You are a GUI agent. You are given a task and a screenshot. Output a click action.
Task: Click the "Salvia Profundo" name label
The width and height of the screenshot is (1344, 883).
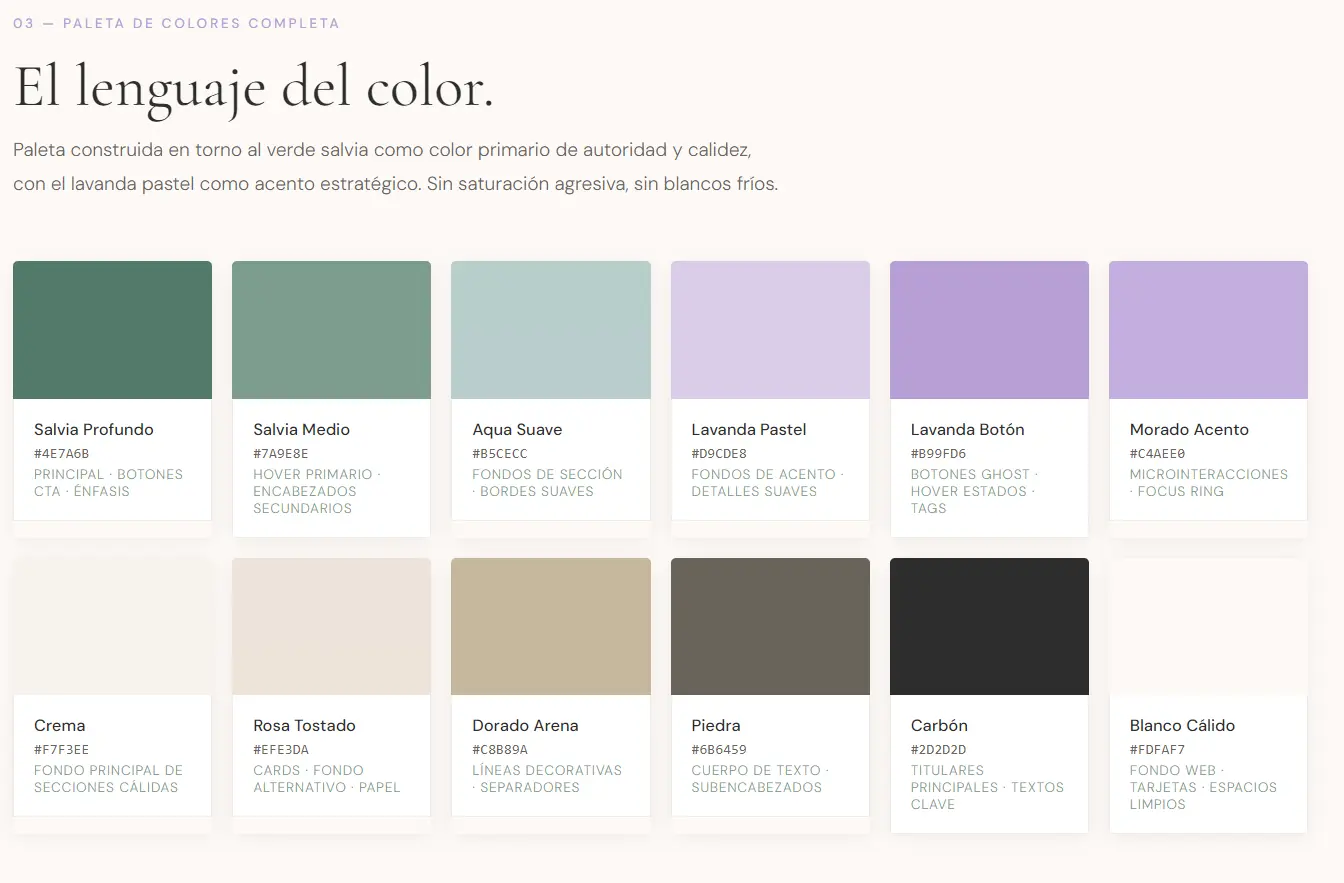point(94,430)
